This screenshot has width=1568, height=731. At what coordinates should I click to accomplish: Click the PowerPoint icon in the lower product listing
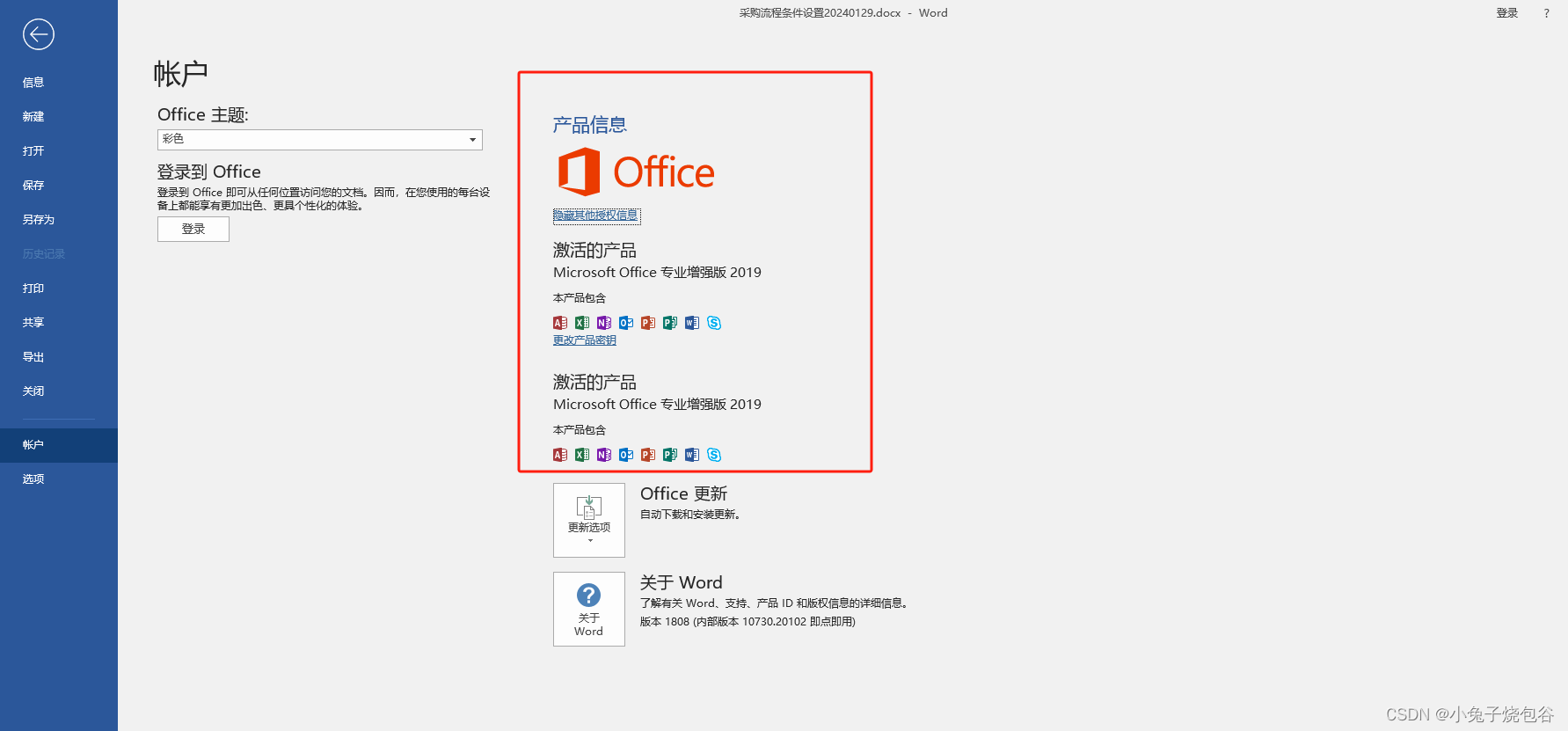click(648, 455)
